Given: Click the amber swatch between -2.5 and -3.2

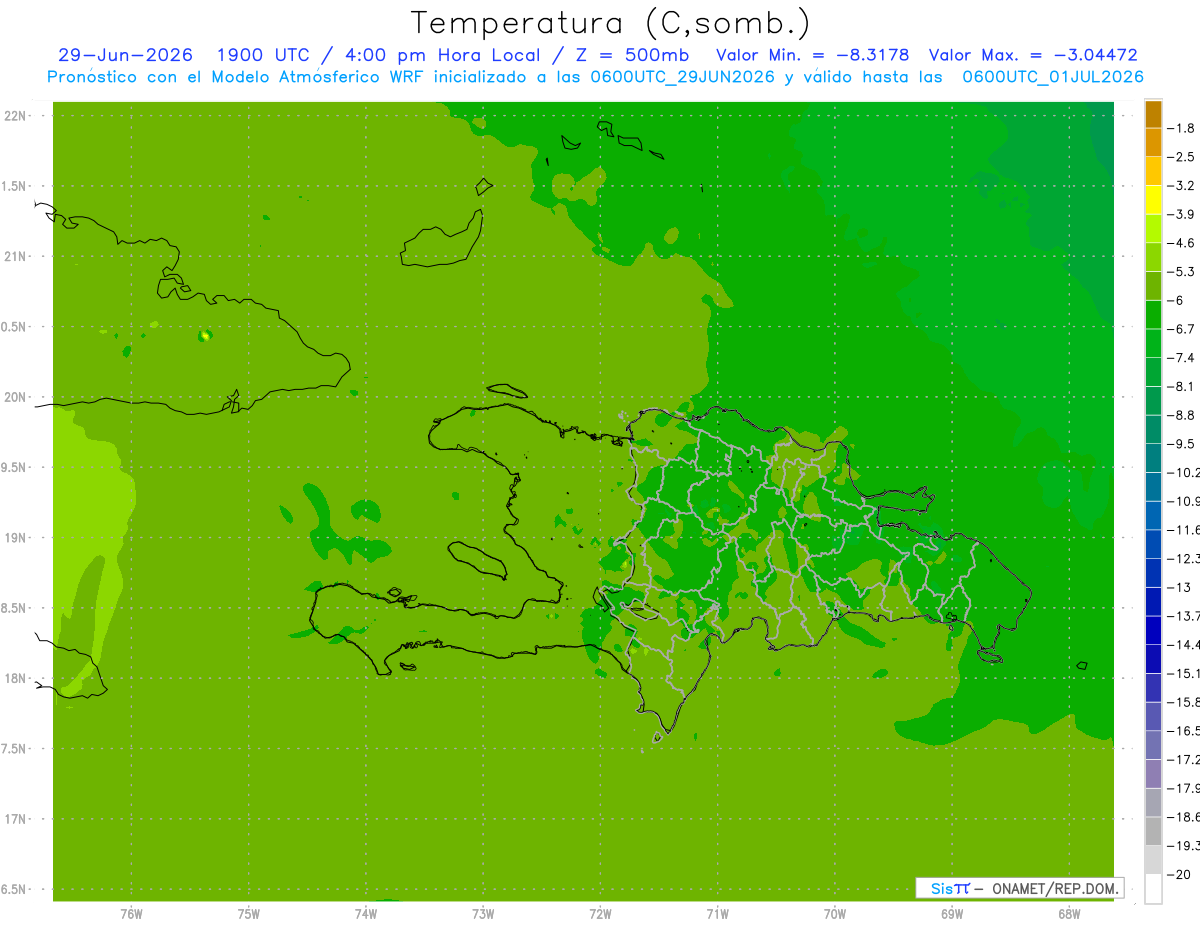Looking at the screenshot, I should pos(1153,171).
